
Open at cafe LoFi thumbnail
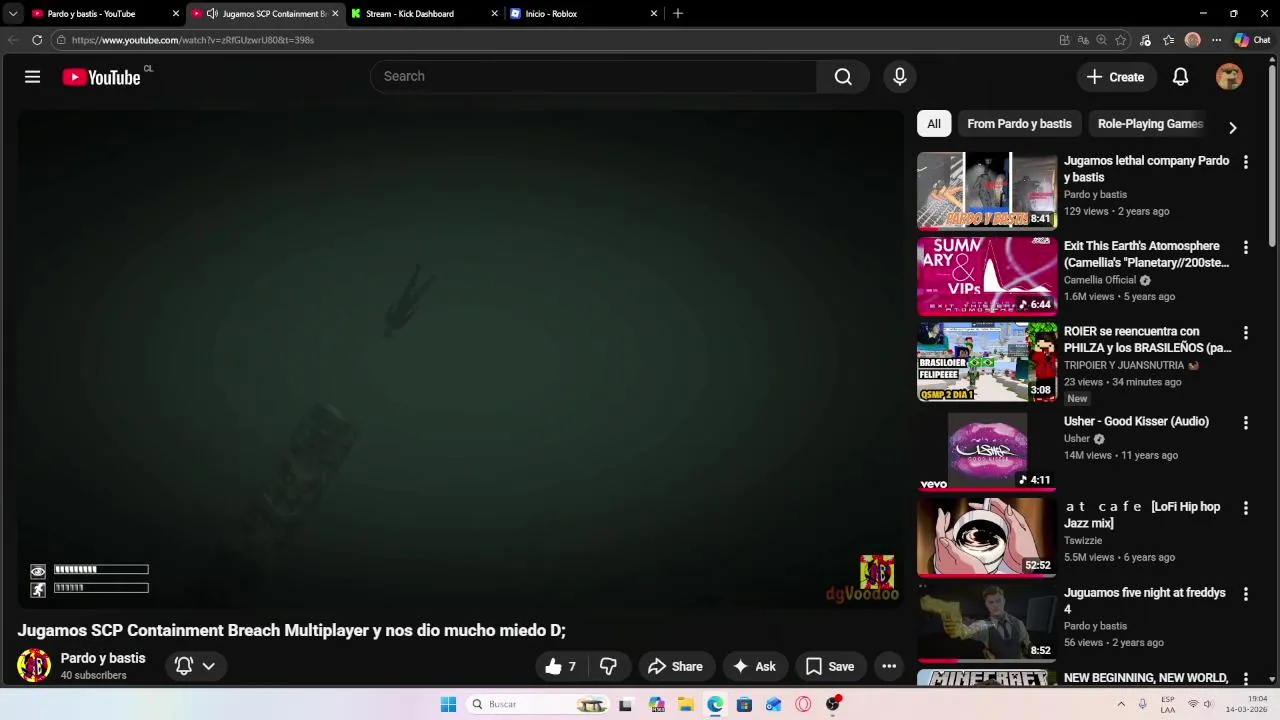(987, 537)
